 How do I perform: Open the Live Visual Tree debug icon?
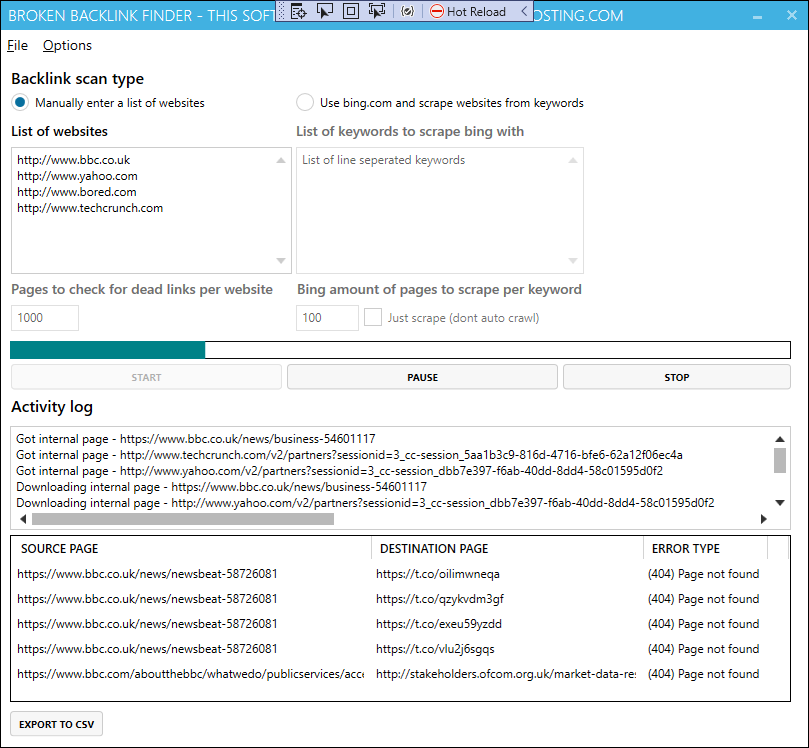tap(299, 11)
